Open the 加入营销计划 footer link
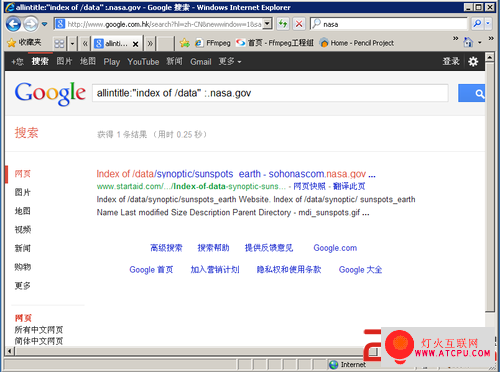The image size is (500, 372). coord(215,270)
